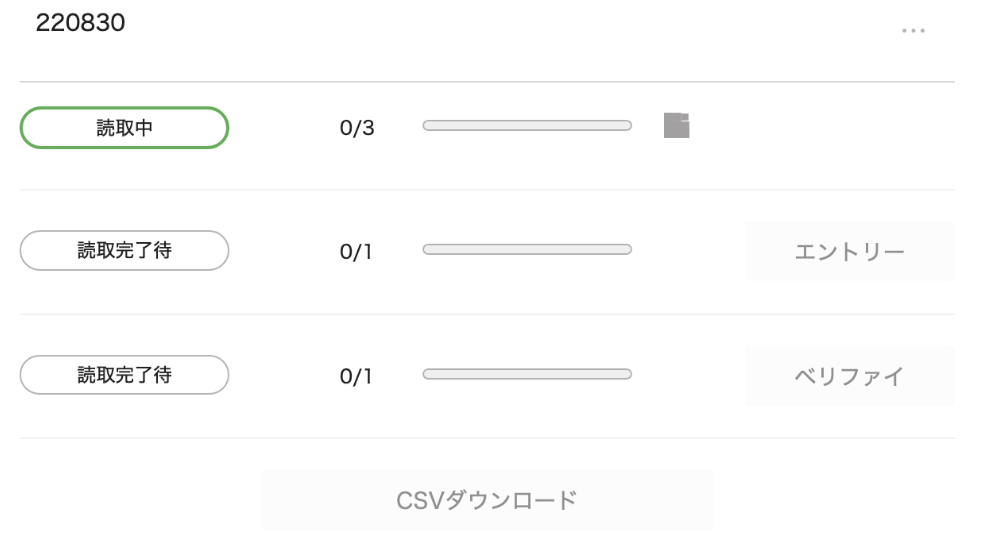
Task: Click the 0/1 count in エントリー row
Action: tap(355, 252)
